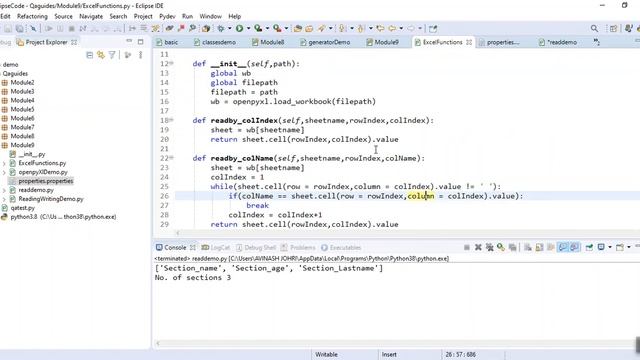Click the Project Explorer filter funnel icon
Image resolution: width=640 pixels, height=360 pixels.
[112, 55]
